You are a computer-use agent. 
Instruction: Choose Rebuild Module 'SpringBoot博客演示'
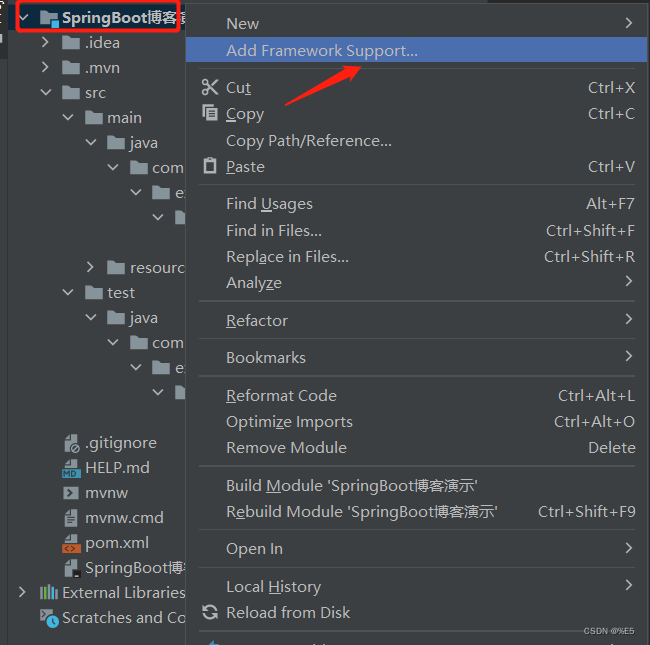point(416,512)
